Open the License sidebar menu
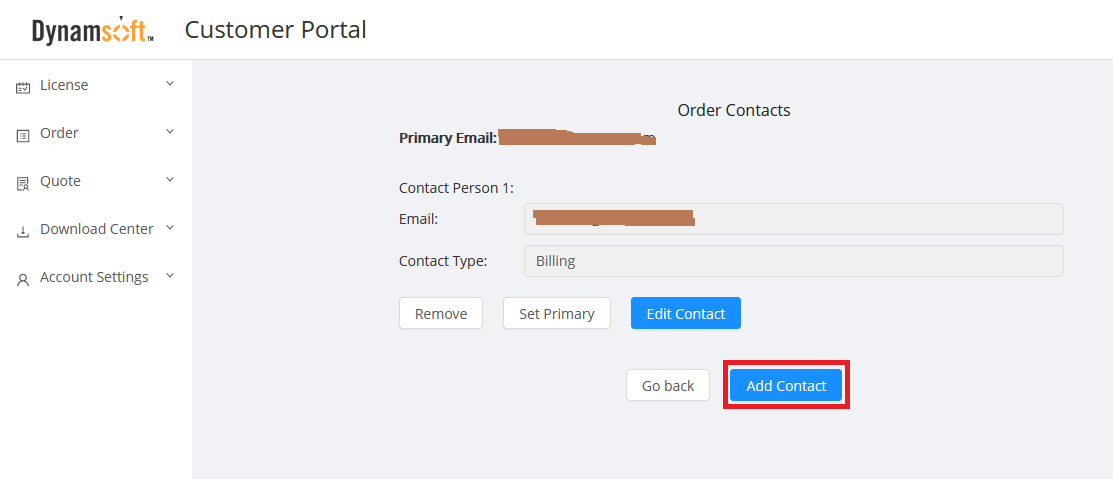 point(64,86)
